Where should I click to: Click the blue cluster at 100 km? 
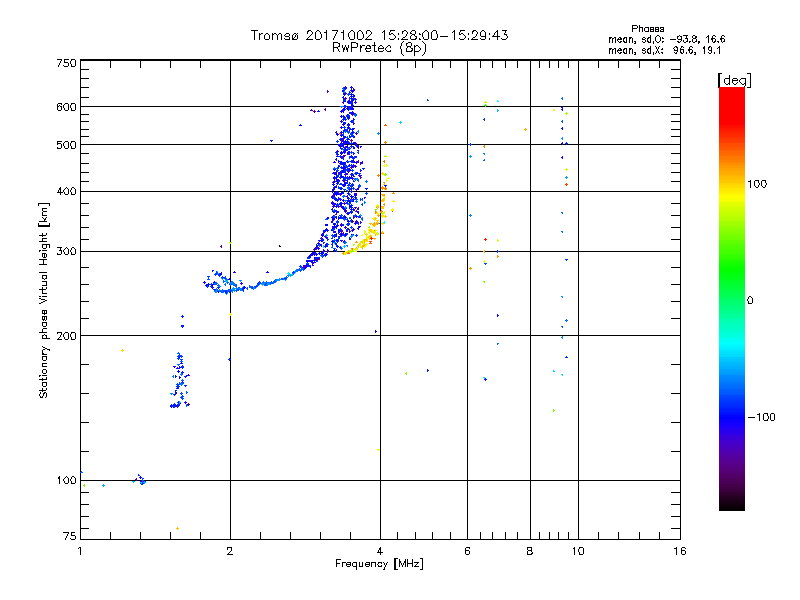click(x=140, y=479)
